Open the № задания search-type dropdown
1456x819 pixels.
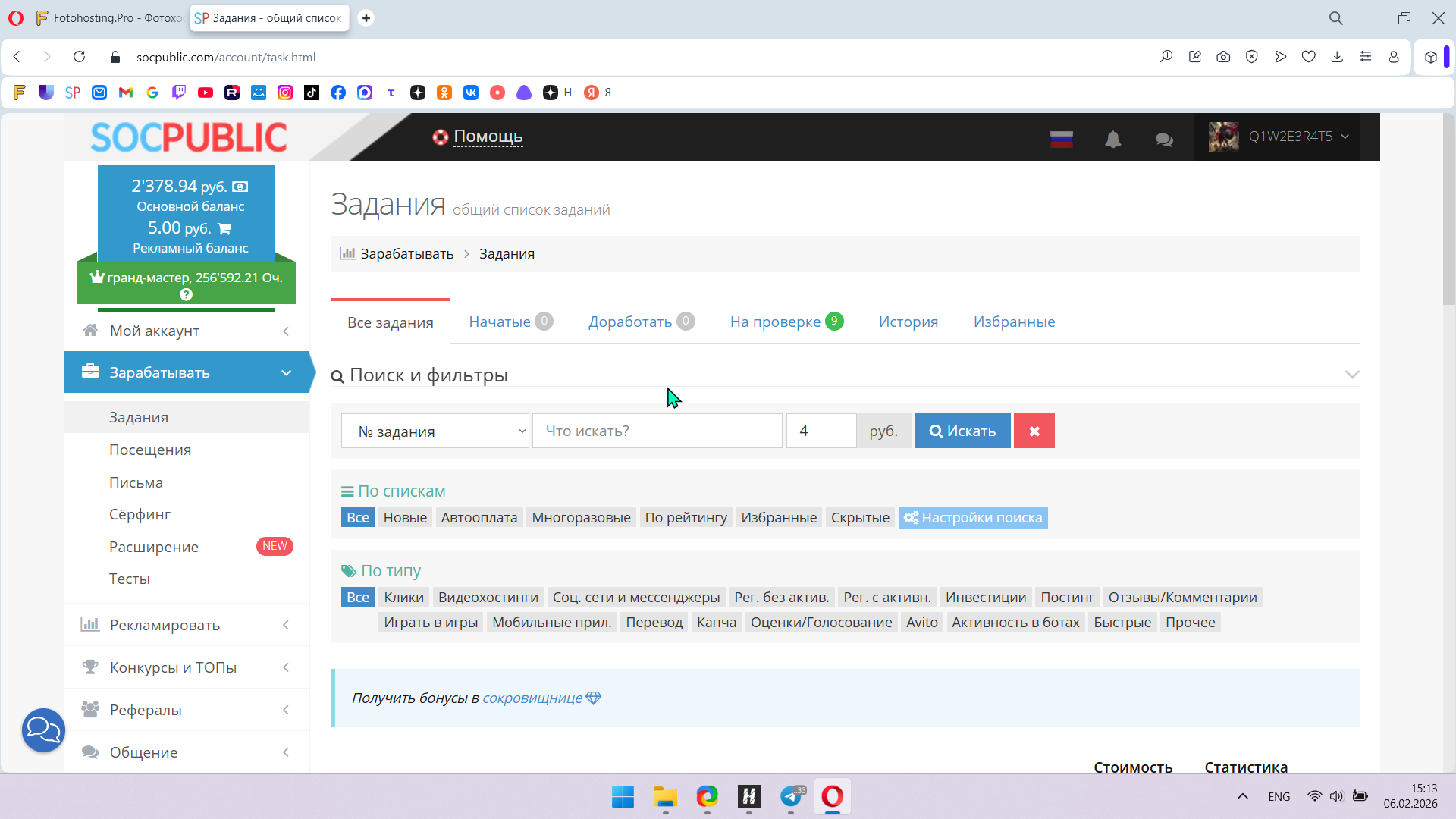(x=435, y=431)
